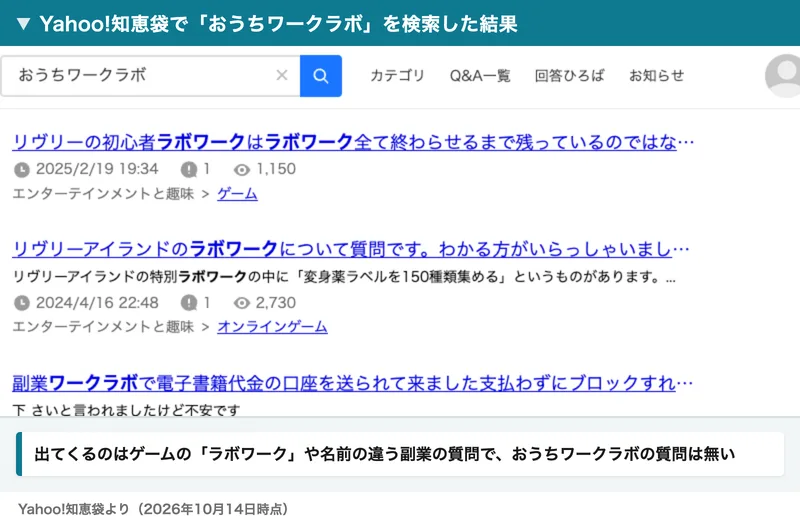Click the clock icon beside 2024/4/16 22:48
800x530 pixels.
point(21,303)
